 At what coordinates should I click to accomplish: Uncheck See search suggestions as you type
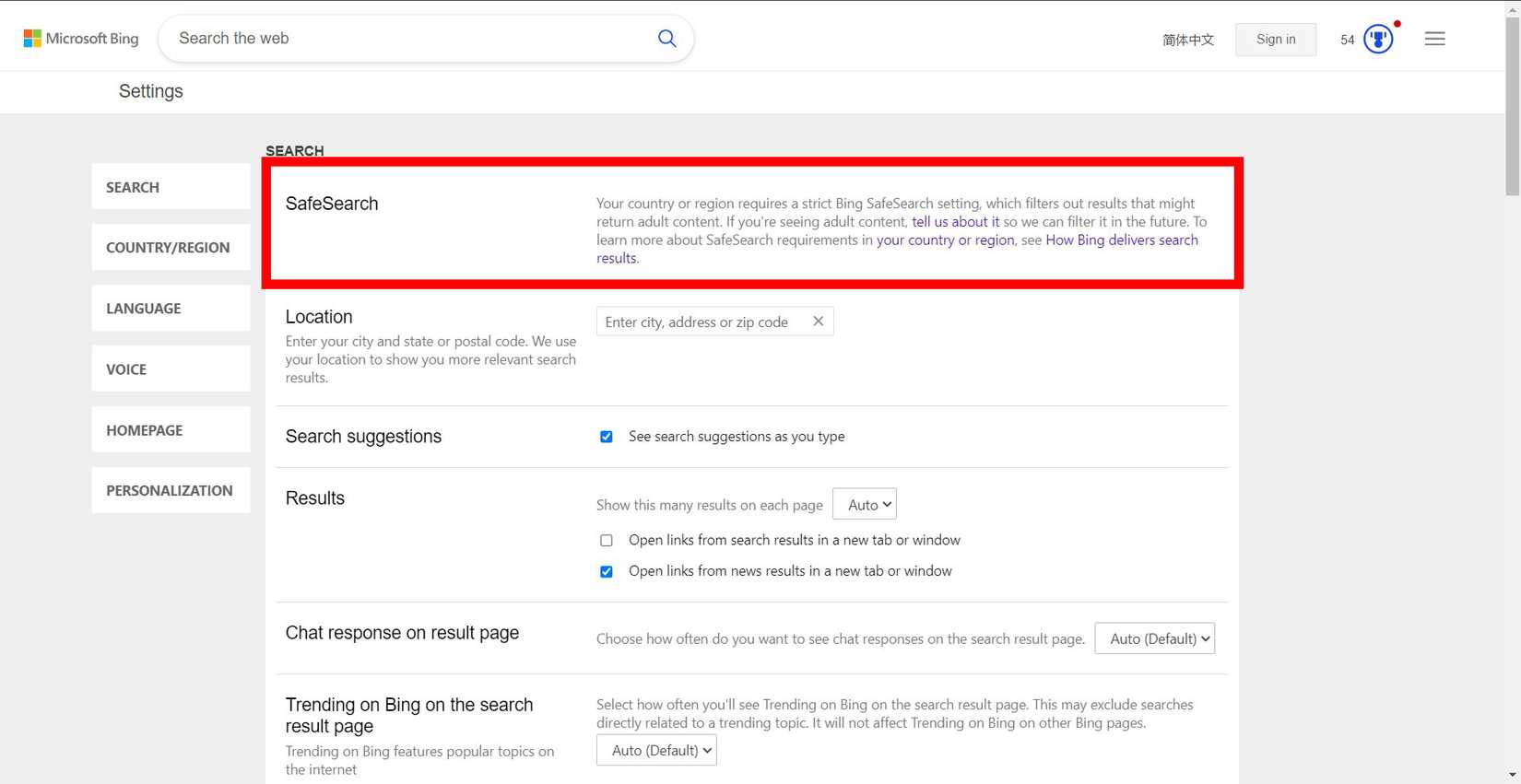click(607, 437)
